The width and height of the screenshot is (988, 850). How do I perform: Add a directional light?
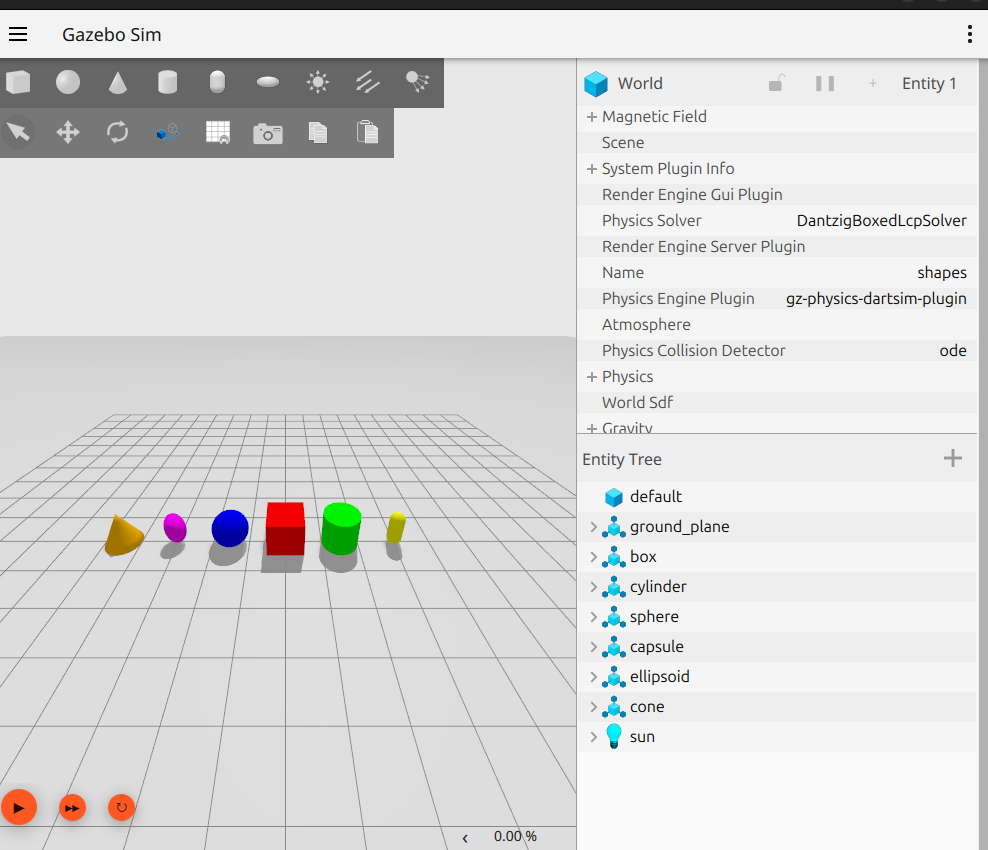[x=367, y=82]
